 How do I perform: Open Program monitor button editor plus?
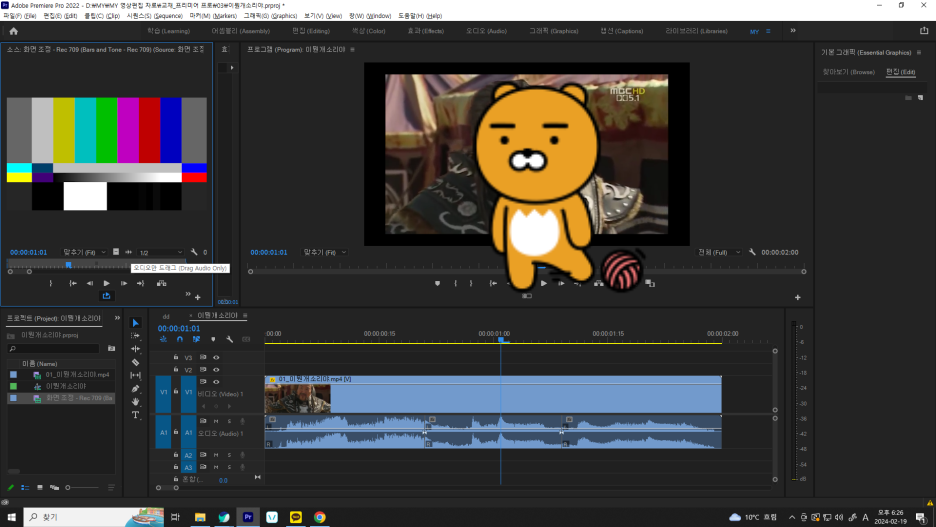798,297
